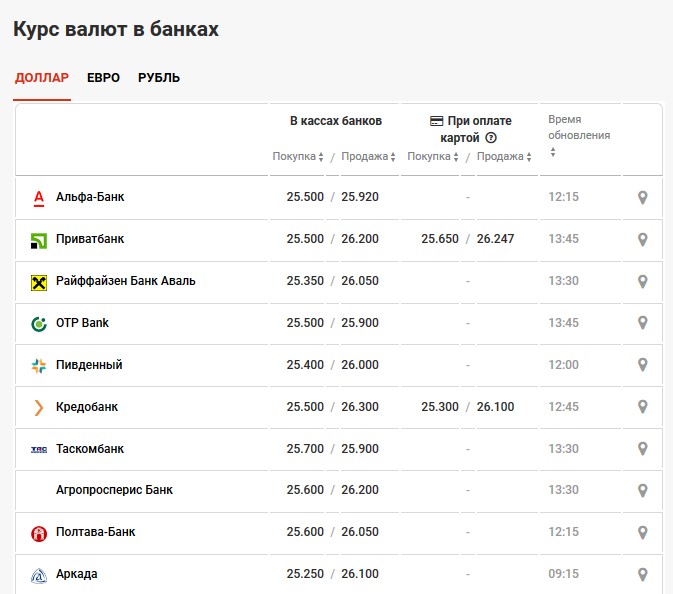Image resolution: width=673 pixels, height=594 pixels.
Task: Click the Аркада logo icon
Action: pyautogui.click(x=39, y=576)
